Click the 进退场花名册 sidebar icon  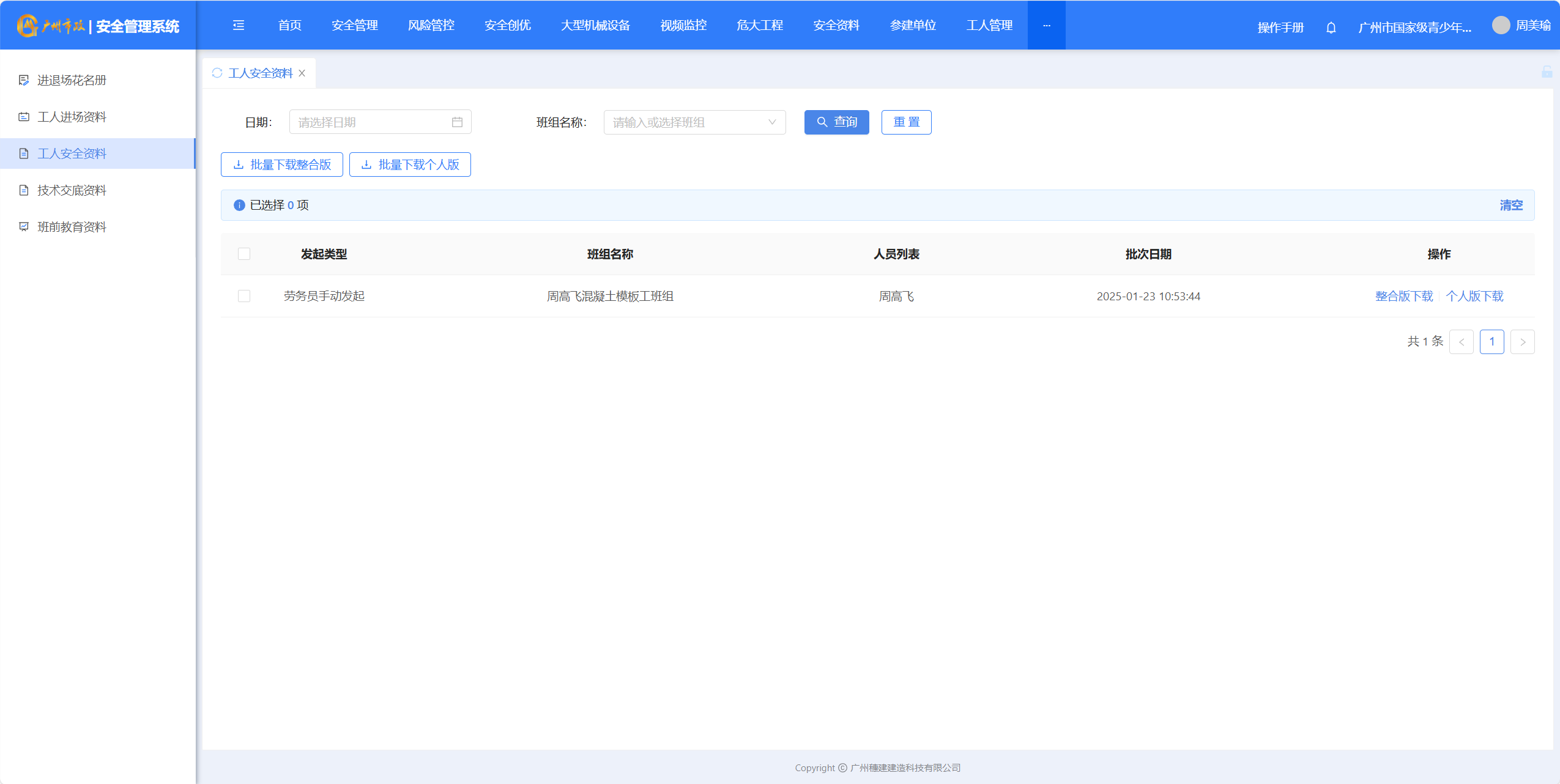[24, 80]
